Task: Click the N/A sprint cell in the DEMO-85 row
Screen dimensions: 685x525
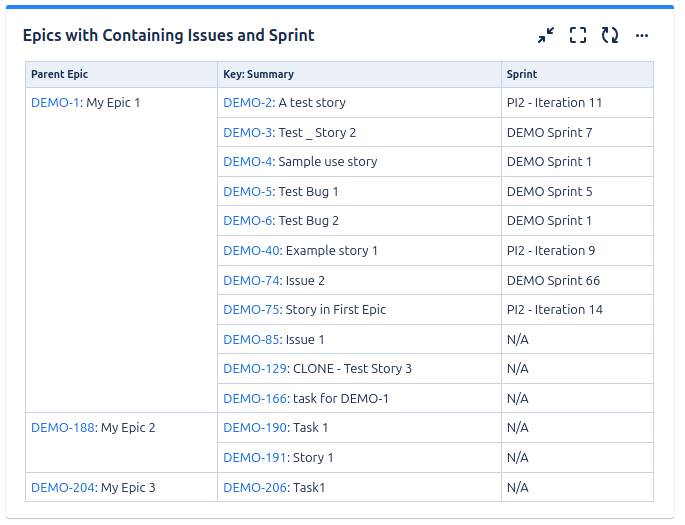Action: [x=577, y=339]
